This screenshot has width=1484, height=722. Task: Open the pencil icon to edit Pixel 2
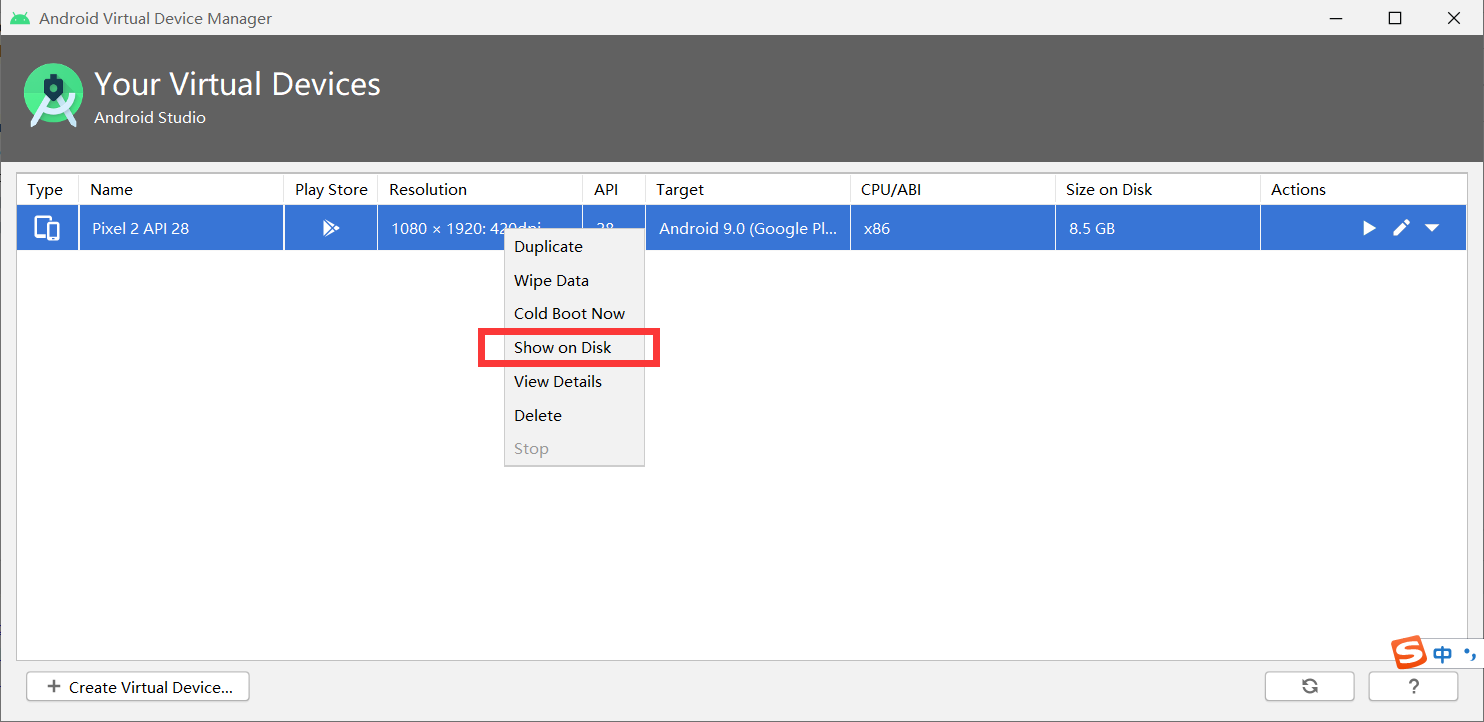click(1400, 228)
